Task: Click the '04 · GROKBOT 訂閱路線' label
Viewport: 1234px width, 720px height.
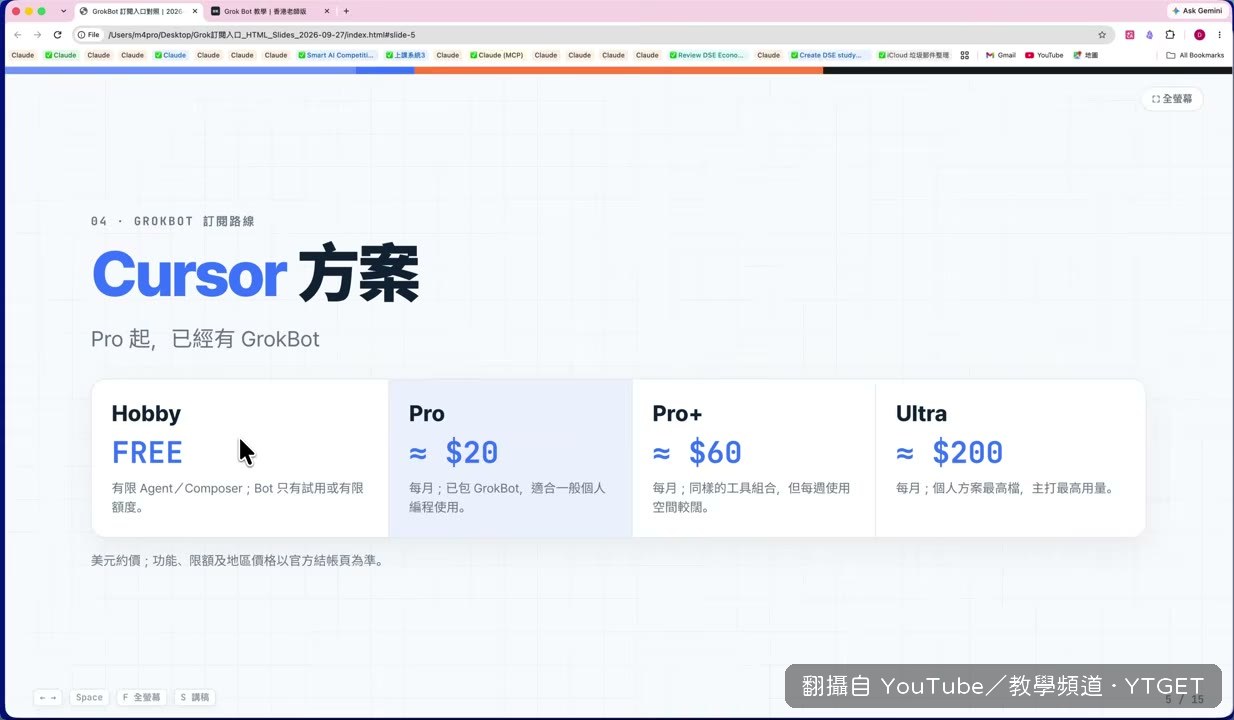Action: (x=173, y=221)
